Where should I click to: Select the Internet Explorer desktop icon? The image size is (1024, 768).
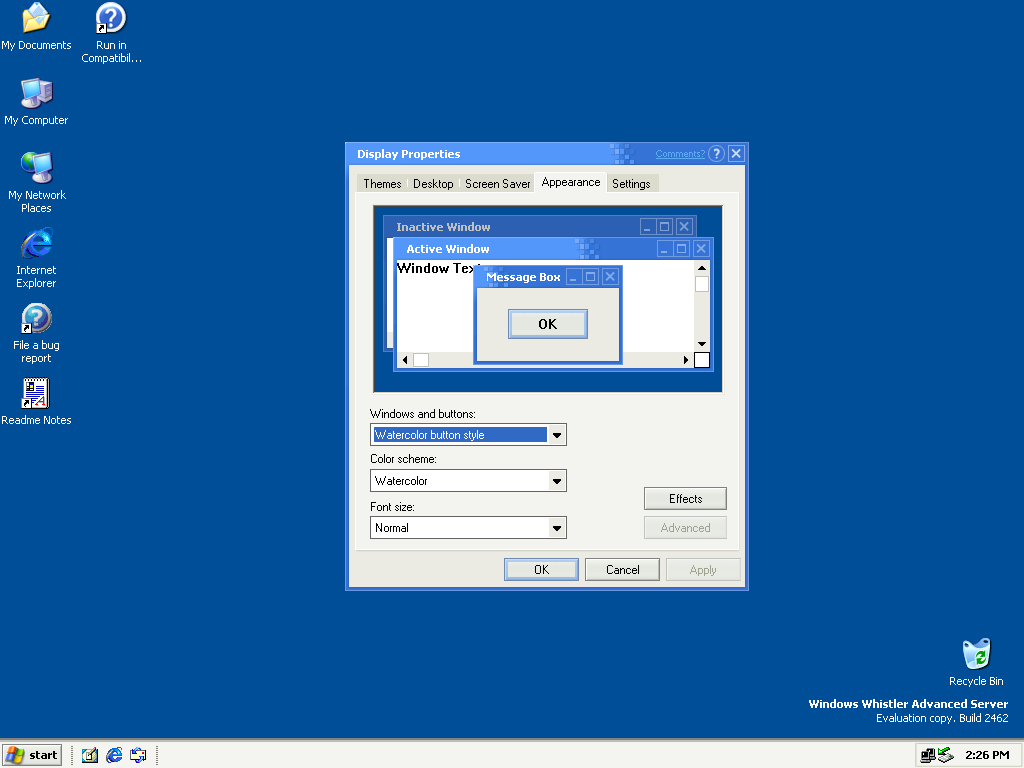[36, 258]
